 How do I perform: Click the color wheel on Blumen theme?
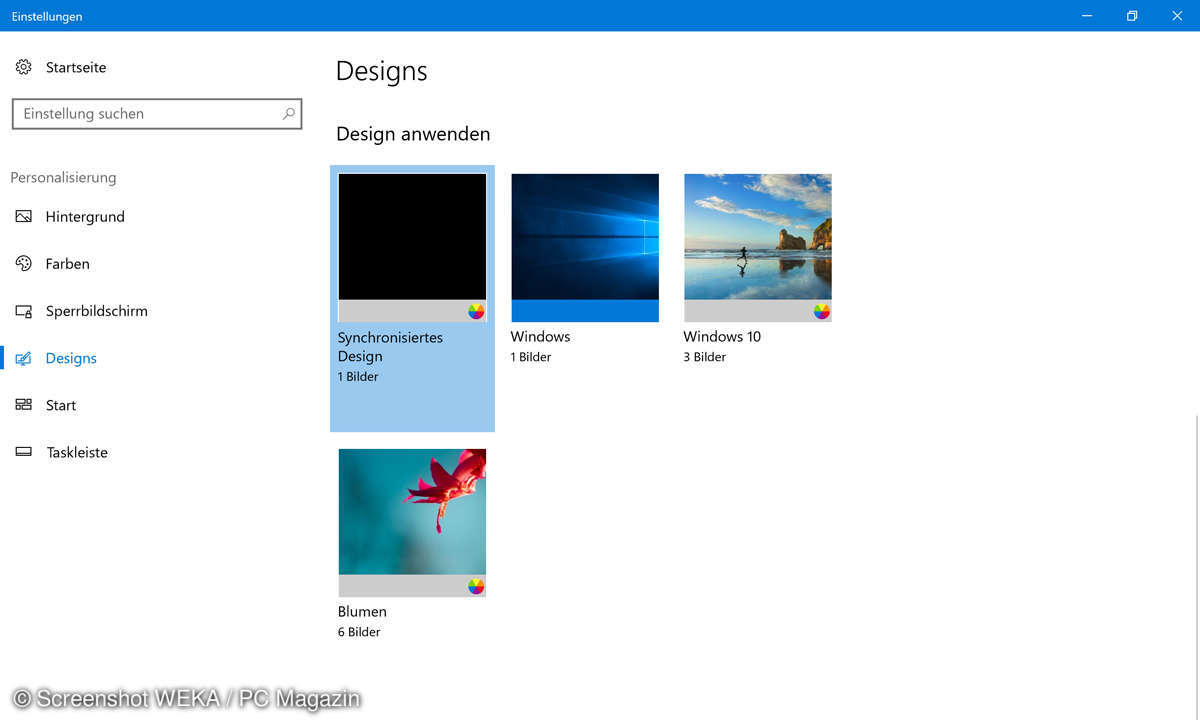[x=476, y=586]
